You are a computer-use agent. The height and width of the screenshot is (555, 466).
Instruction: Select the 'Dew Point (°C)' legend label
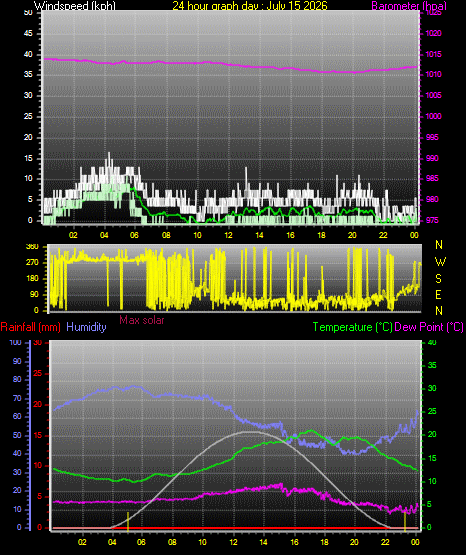pyautogui.click(x=429, y=327)
